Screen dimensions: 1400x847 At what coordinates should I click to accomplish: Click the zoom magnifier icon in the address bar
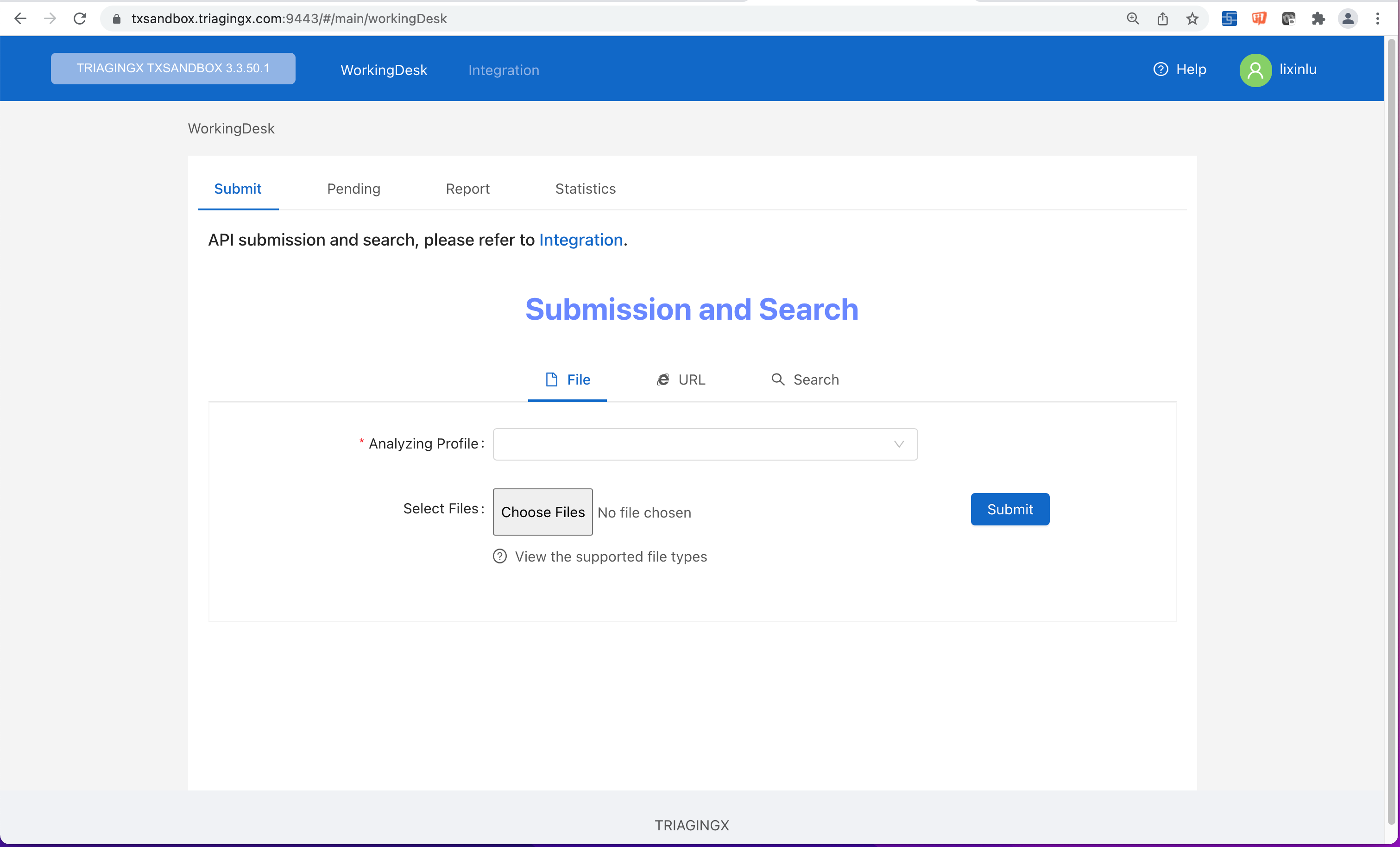point(1132,19)
